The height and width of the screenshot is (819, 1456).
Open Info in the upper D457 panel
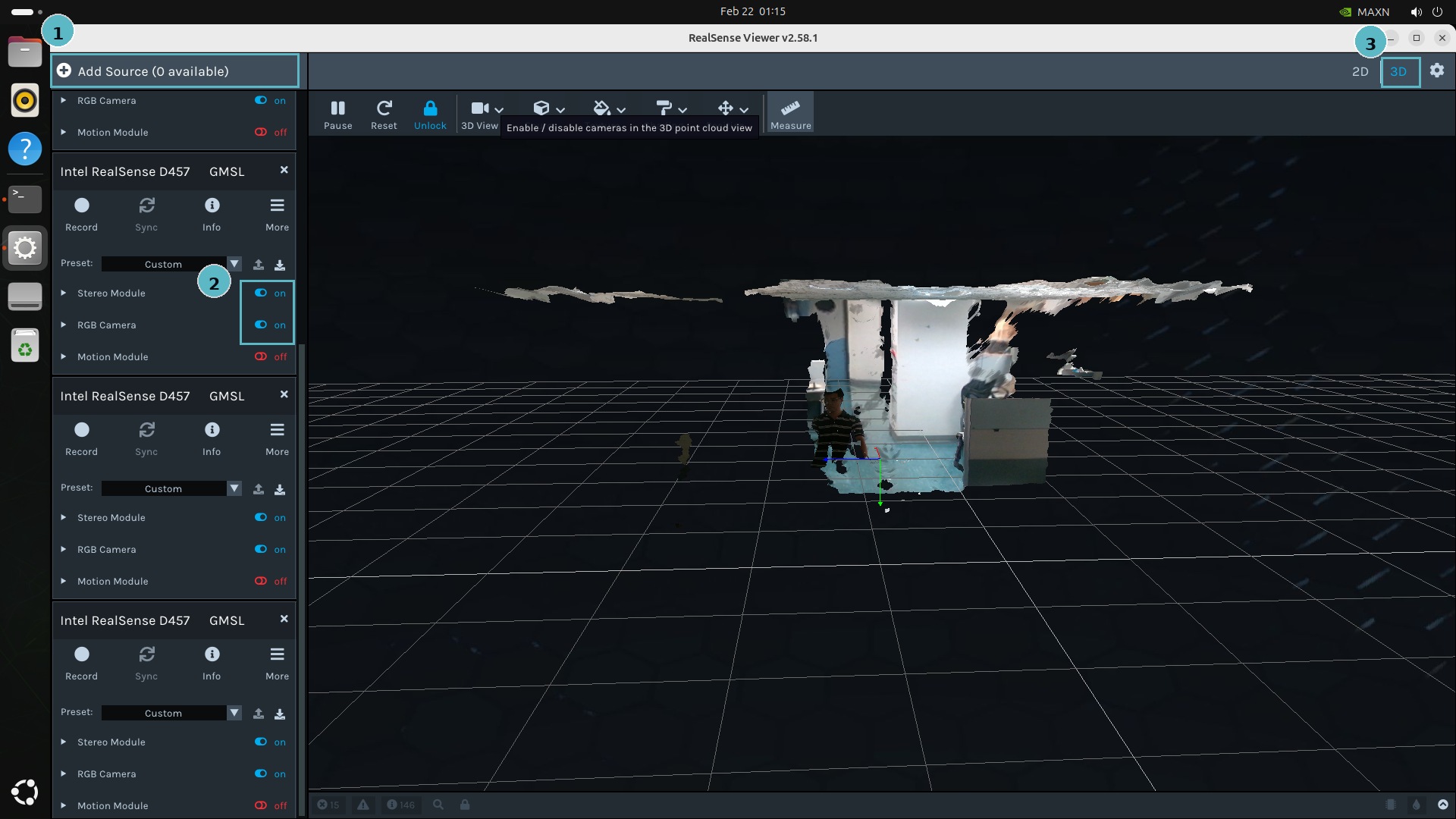pyautogui.click(x=212, y=214)
